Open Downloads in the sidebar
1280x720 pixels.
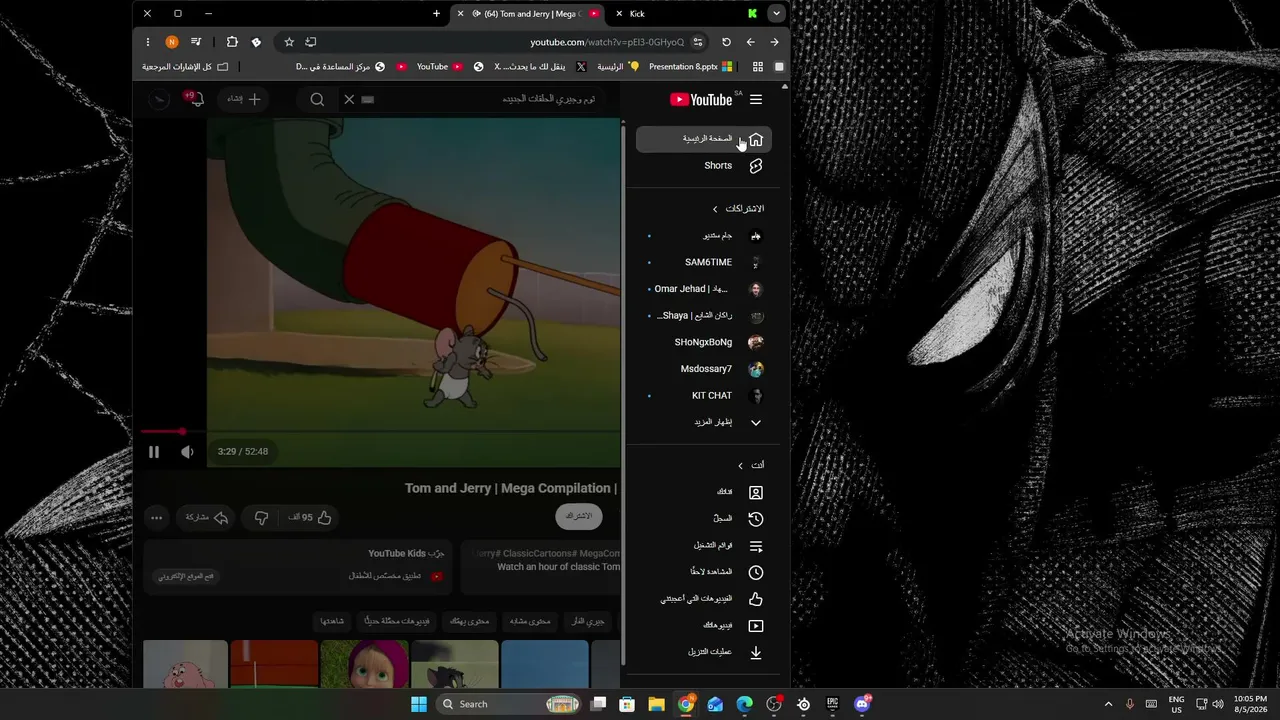704,652
